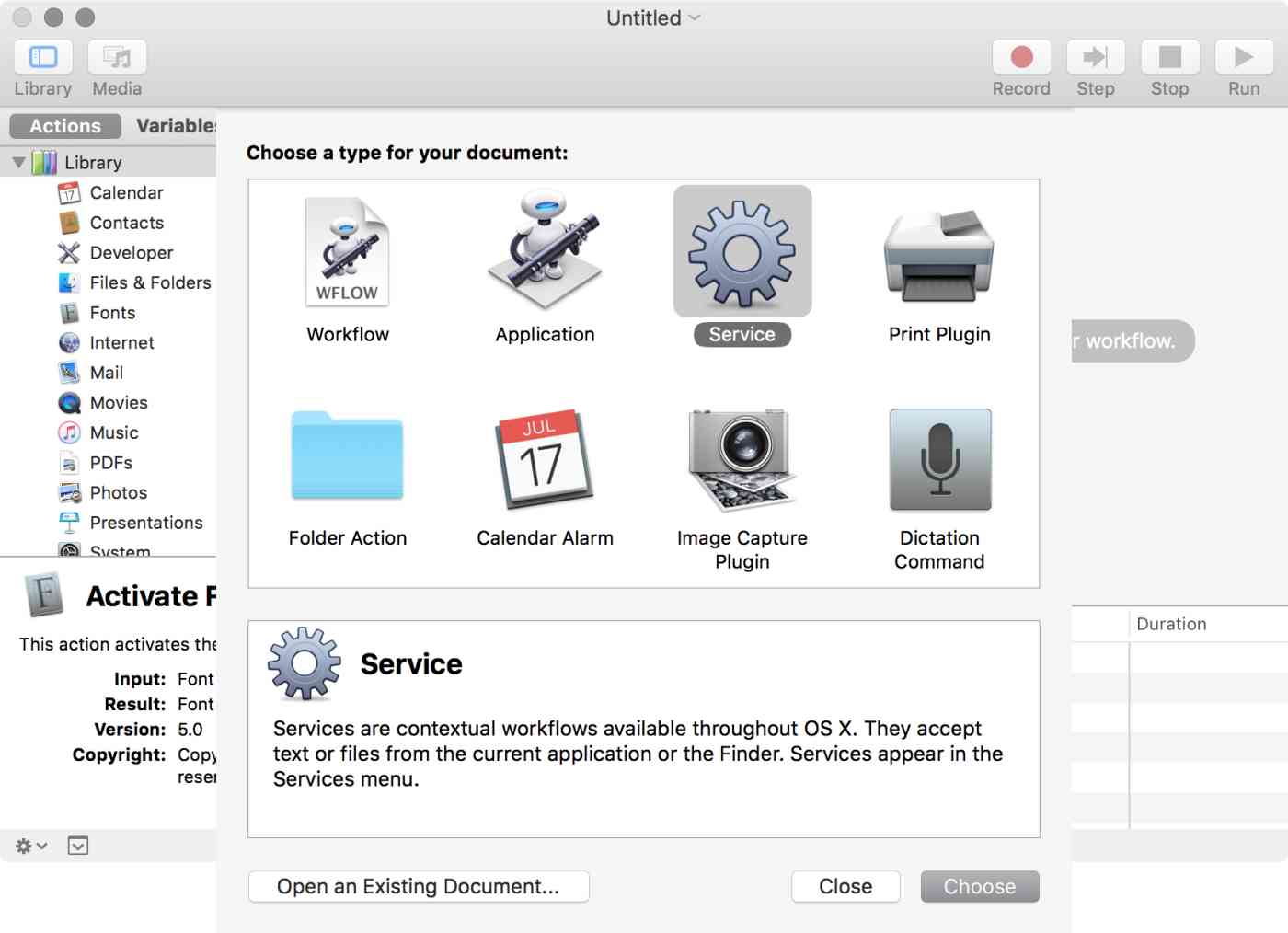
Task: Click the Print Plugin label text
Action: click(939, 334)
